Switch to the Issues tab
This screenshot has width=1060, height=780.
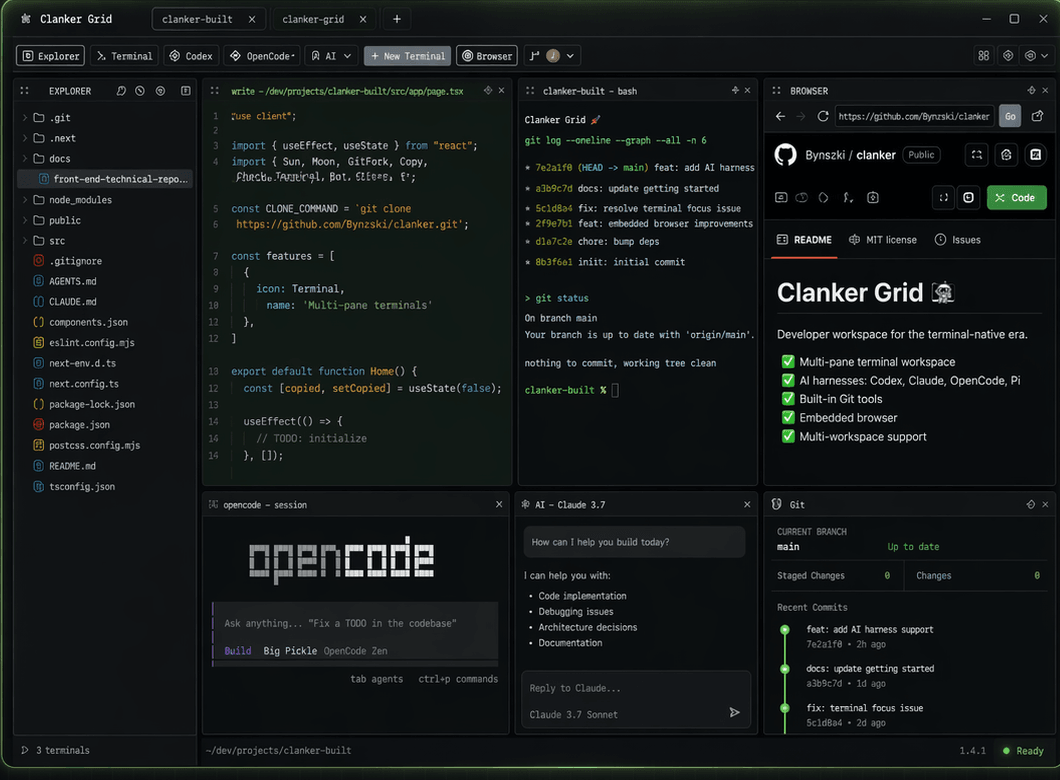coord(957,240)
